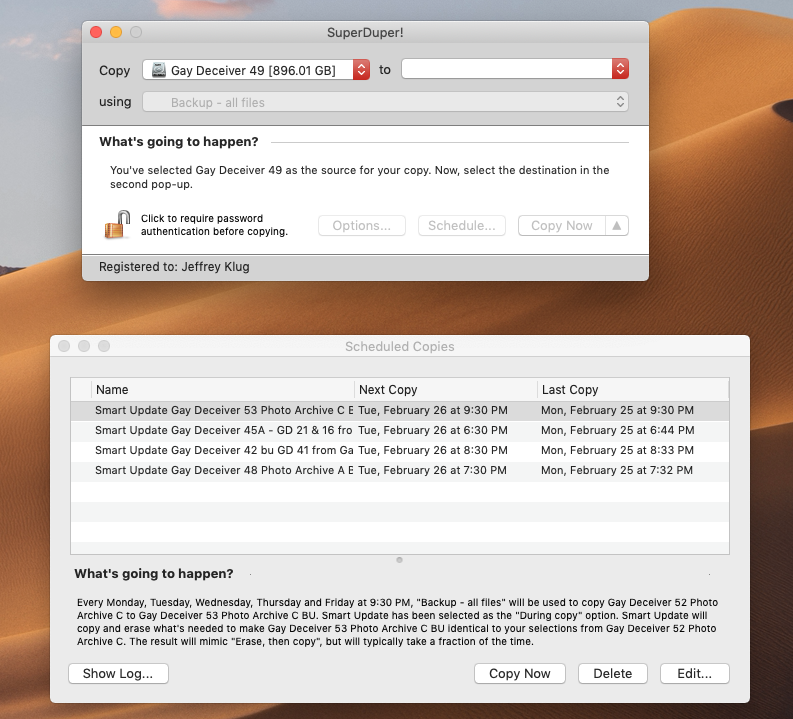Click the Options... button
793x719 pixels.
tap(362, 226)
